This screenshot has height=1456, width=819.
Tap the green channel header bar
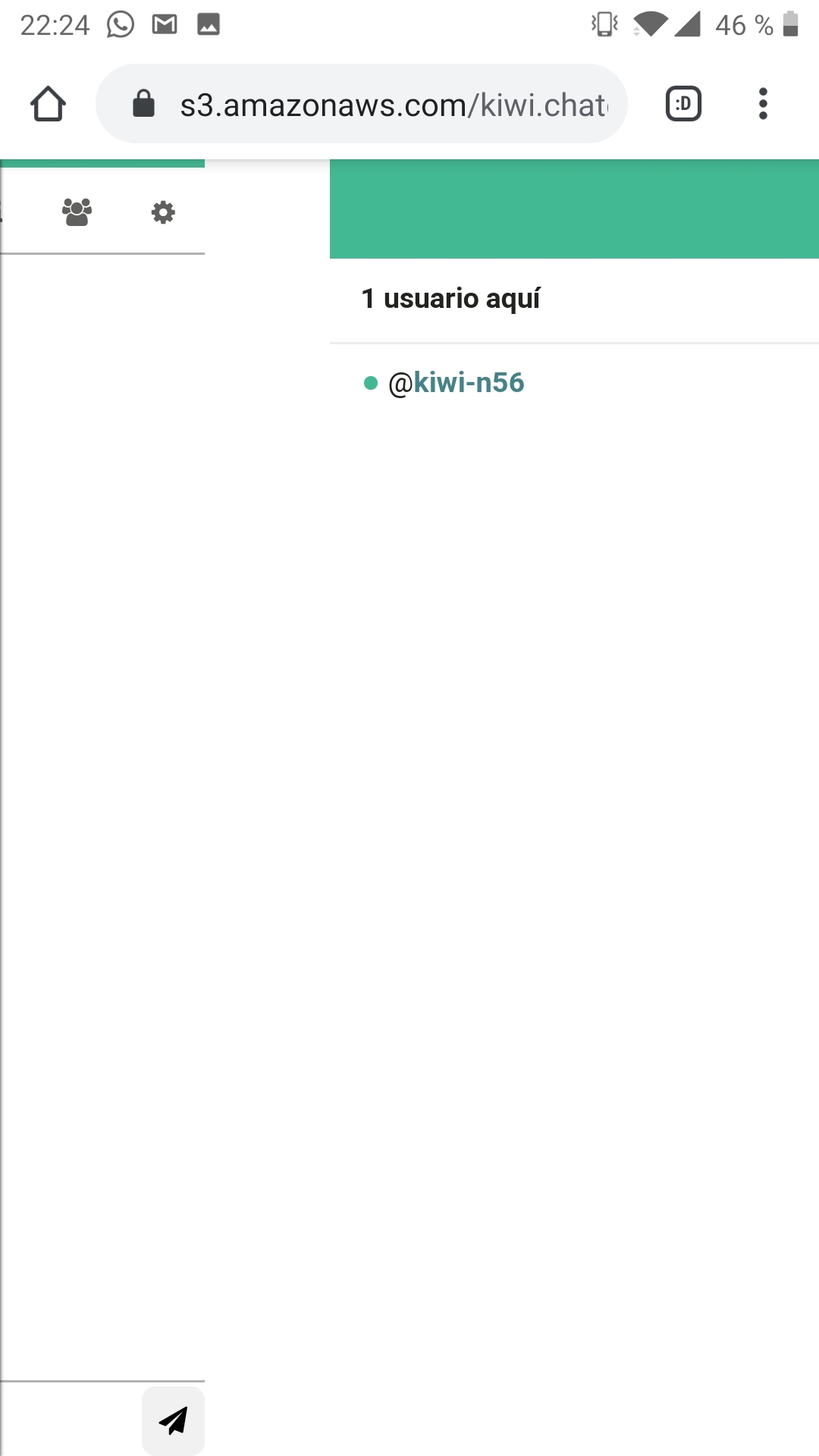click(x=574, y=209)
